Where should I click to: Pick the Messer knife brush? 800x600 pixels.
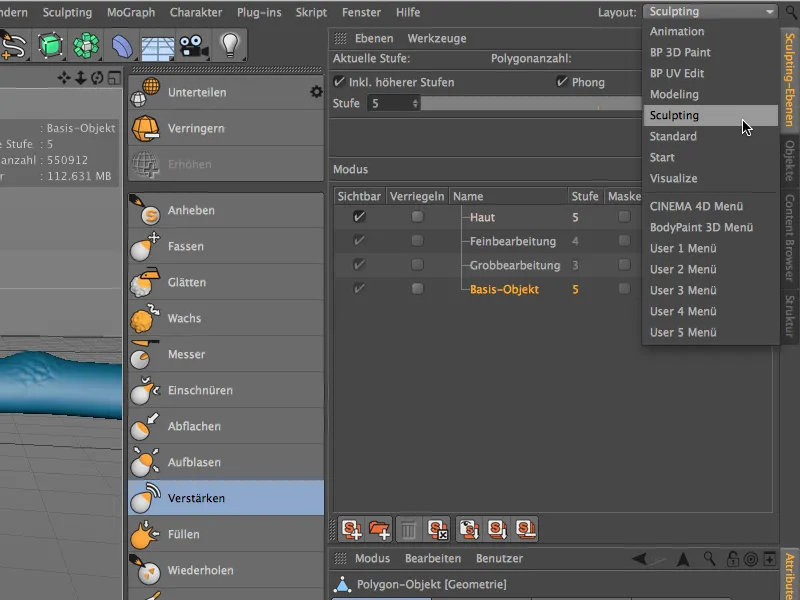(x=226, y=354)
